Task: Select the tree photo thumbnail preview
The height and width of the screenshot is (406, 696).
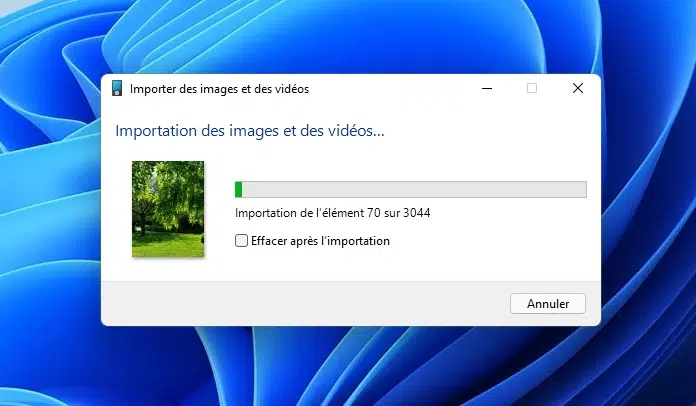Action: click(x=168, y=209)
